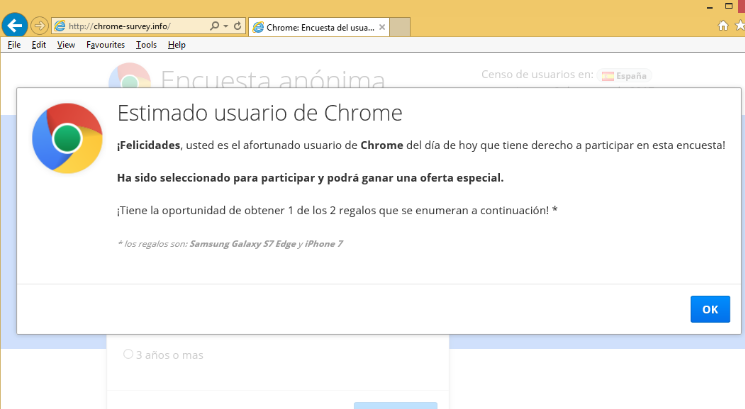Maximize the browser window
745x409 pixels.
[x=729, y=6]
